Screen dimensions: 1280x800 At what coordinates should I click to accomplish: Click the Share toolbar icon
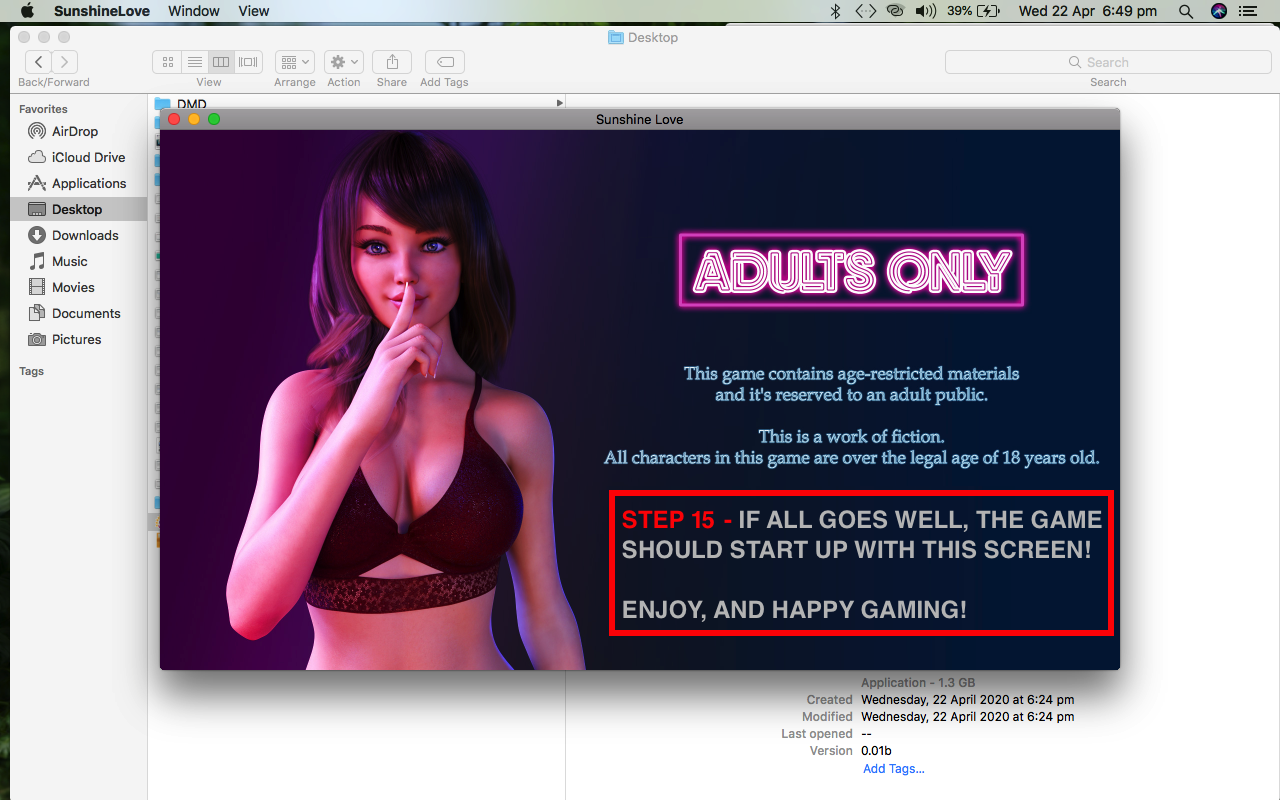[x=392, y=62]
